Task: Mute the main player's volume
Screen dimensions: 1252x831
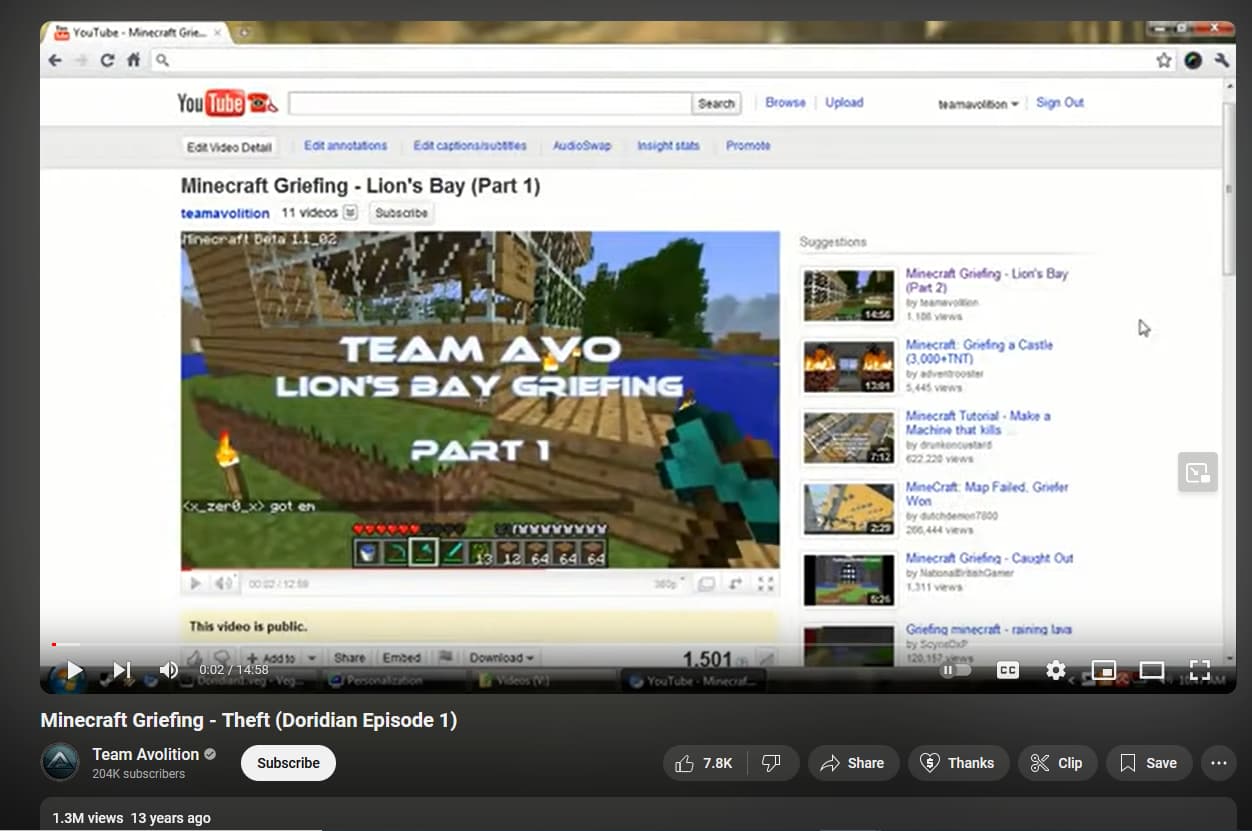Action: pos(169,670)
